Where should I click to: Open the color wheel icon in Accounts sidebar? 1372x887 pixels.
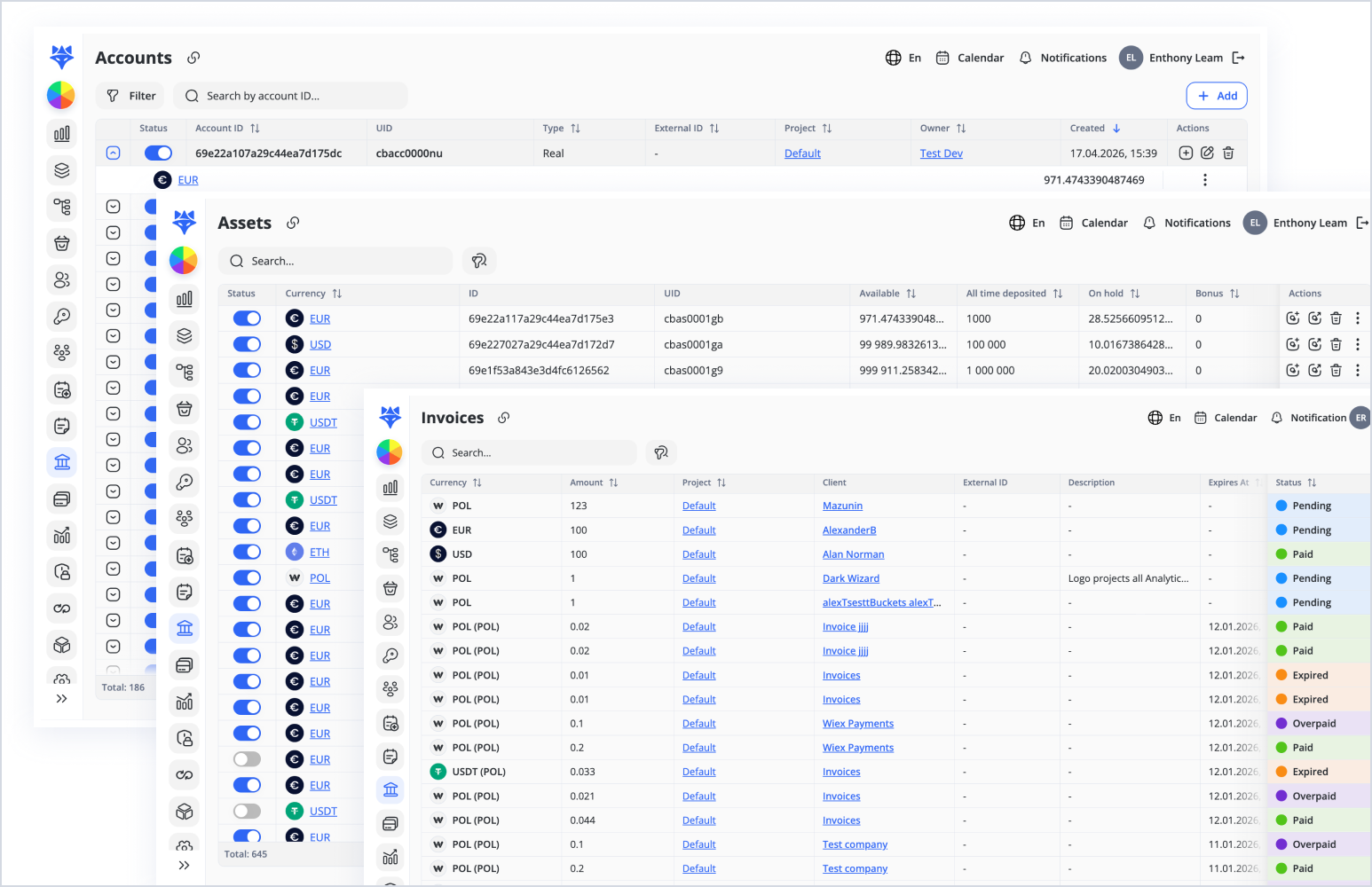61,95
